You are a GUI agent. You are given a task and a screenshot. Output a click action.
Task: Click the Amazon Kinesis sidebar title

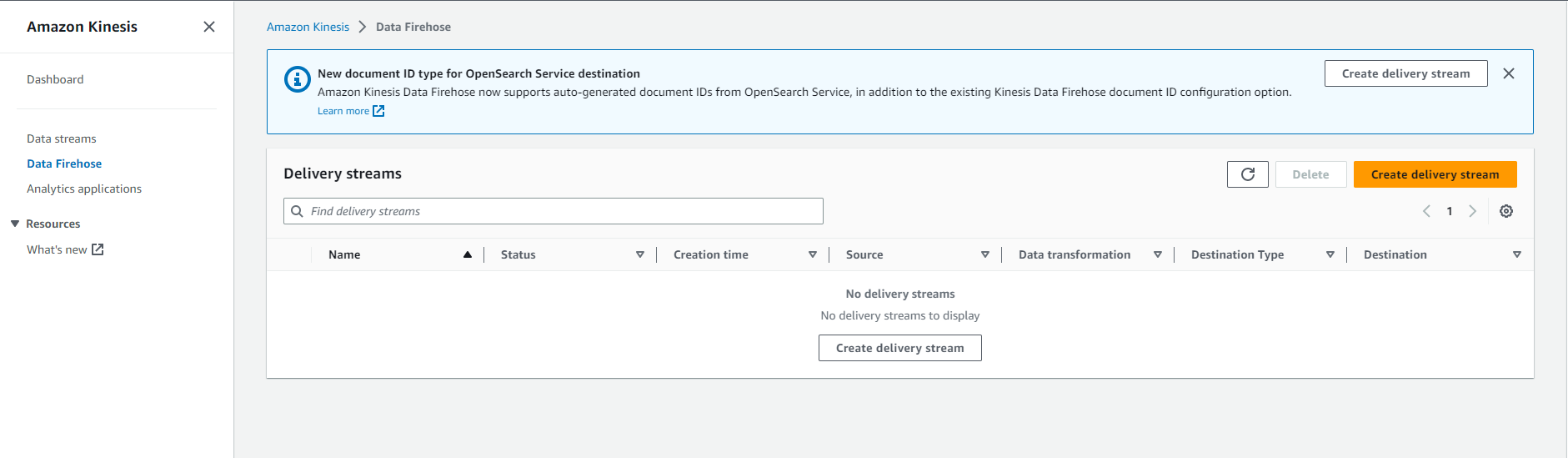click(82, 27)
